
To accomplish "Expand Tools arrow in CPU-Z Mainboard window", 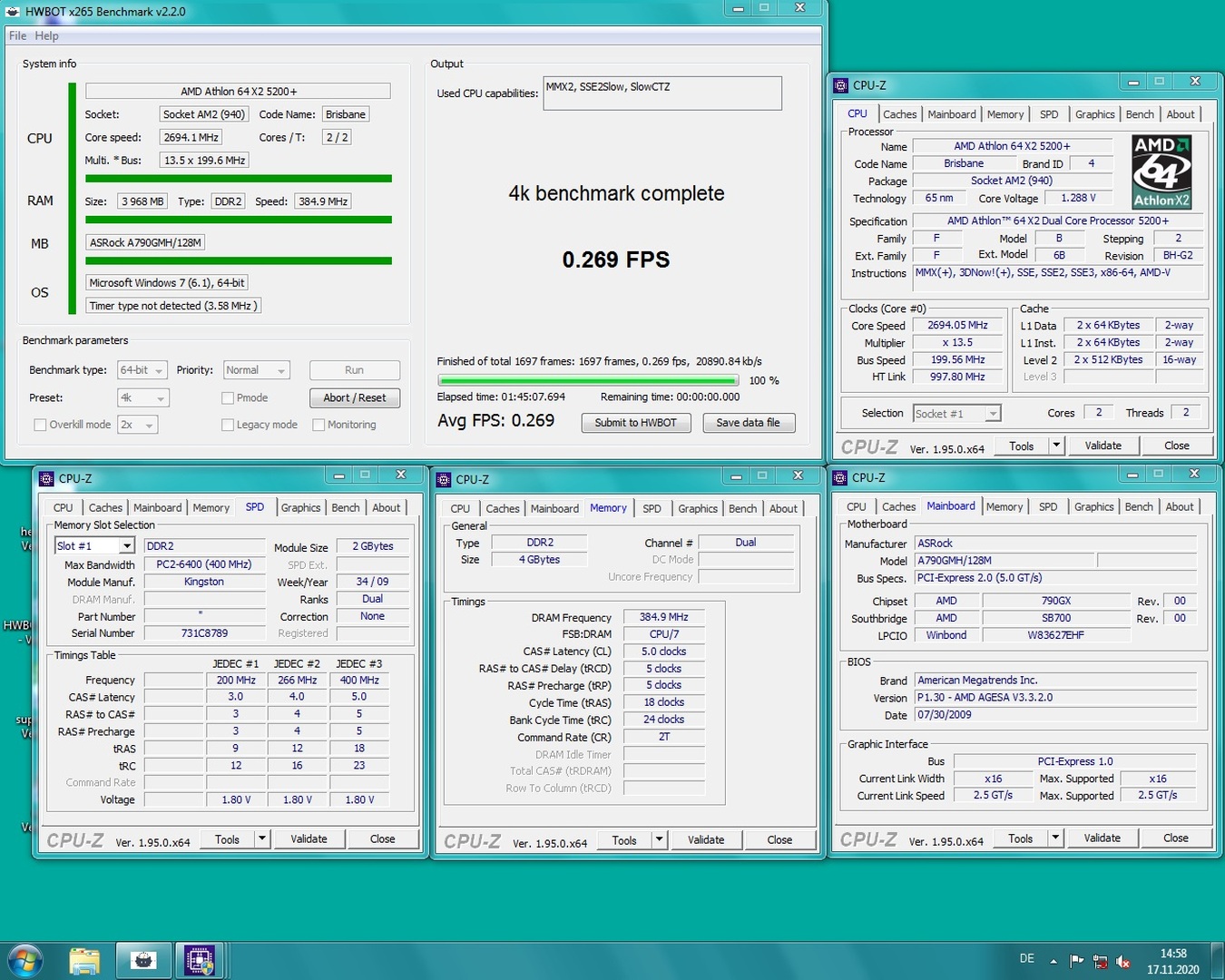I will point(1055,838).
